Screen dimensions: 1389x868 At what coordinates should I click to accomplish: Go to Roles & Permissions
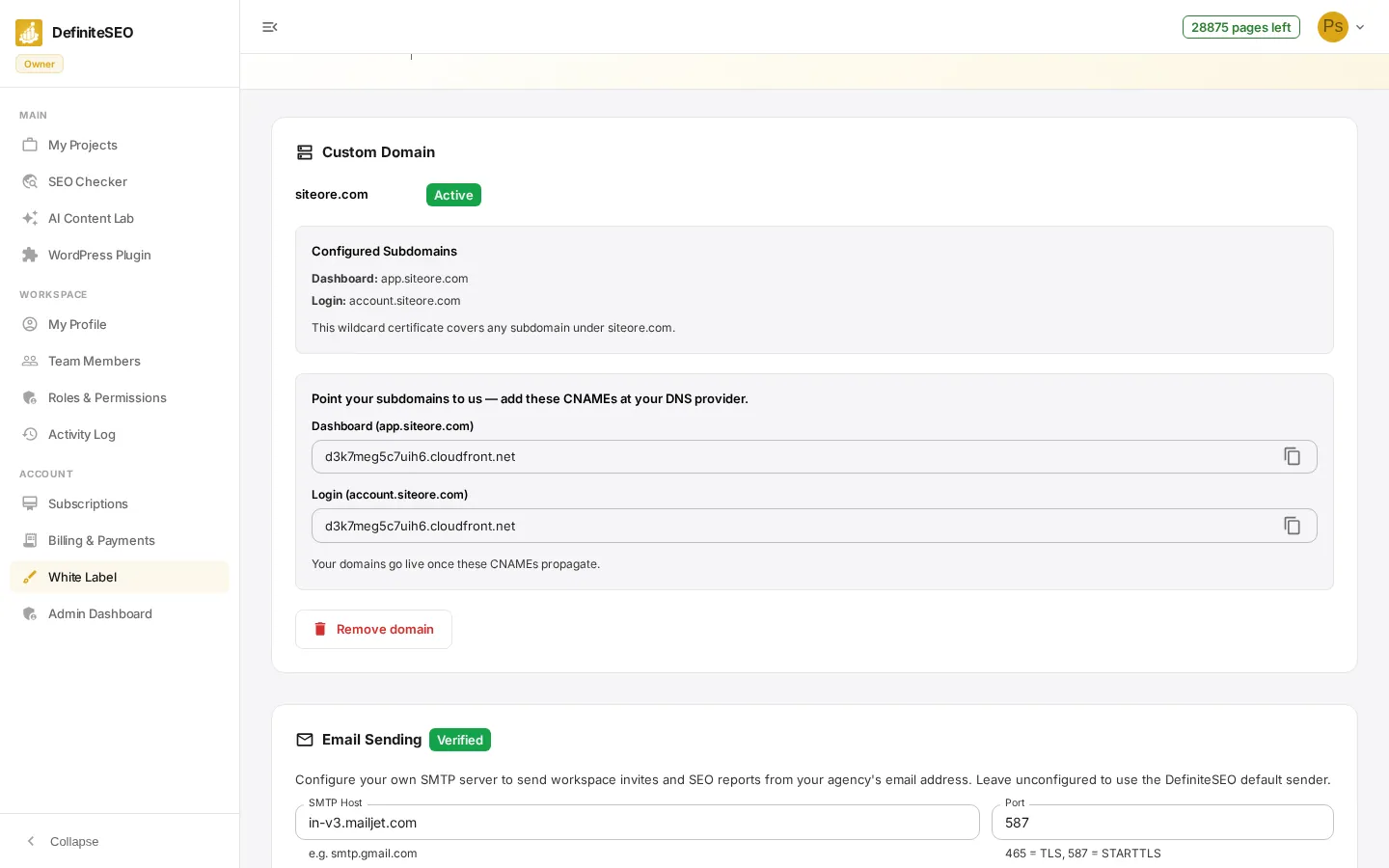pyautogui.click(x=120, y=397)
